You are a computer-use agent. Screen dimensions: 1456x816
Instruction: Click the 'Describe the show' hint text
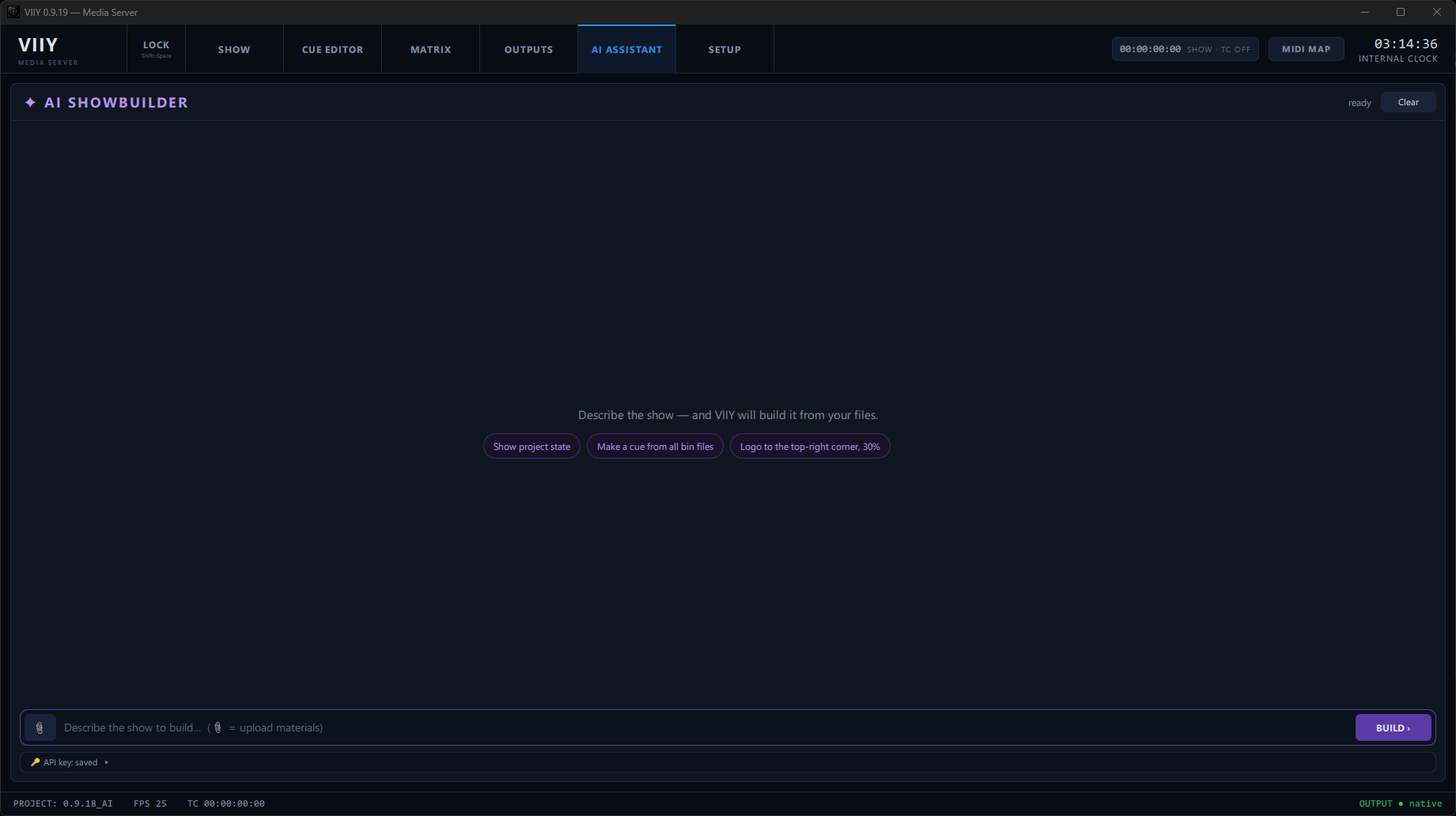pyautogui.click(x=728, y=415)
